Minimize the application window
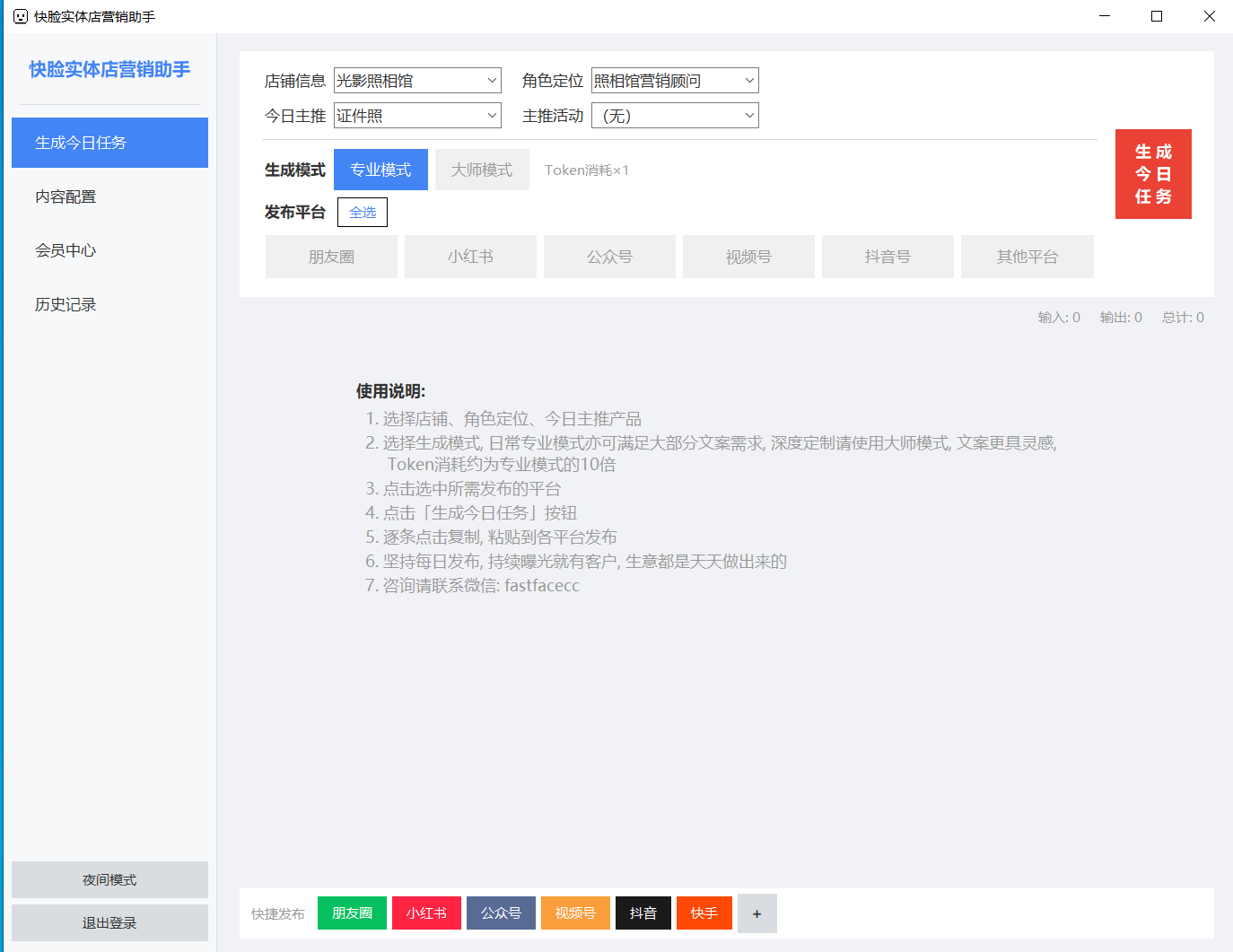 [x=1105, y=16]
